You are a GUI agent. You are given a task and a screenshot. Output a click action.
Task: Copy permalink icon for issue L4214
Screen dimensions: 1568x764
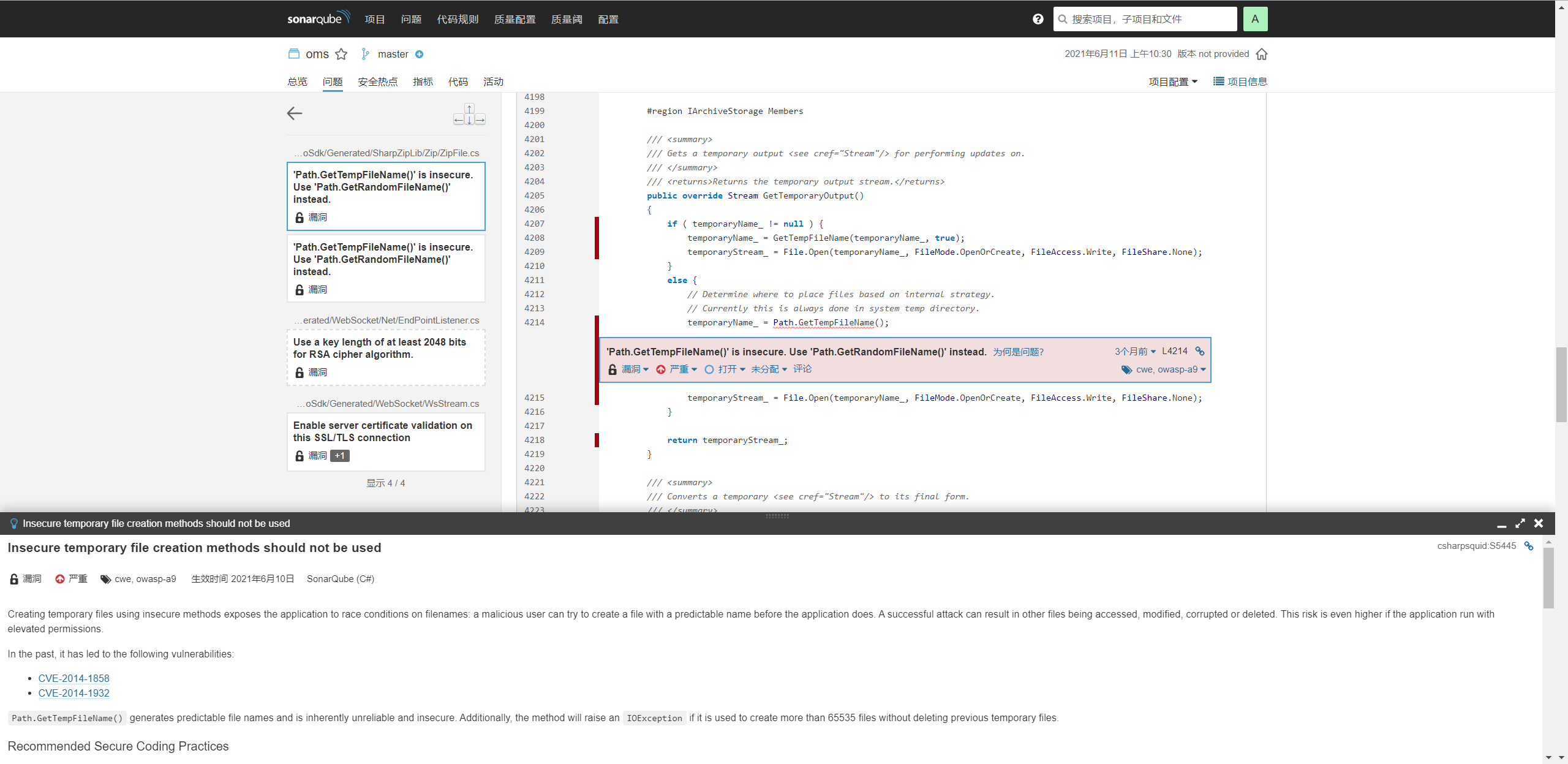pyautogui.click(x=1200, y=351)
